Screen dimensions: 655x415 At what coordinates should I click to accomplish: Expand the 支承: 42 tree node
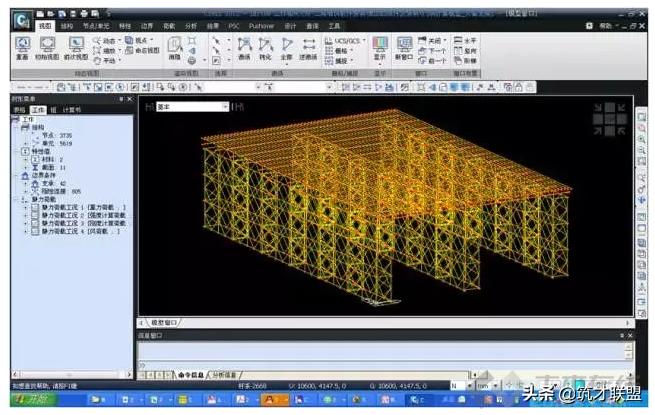[26, 183]
